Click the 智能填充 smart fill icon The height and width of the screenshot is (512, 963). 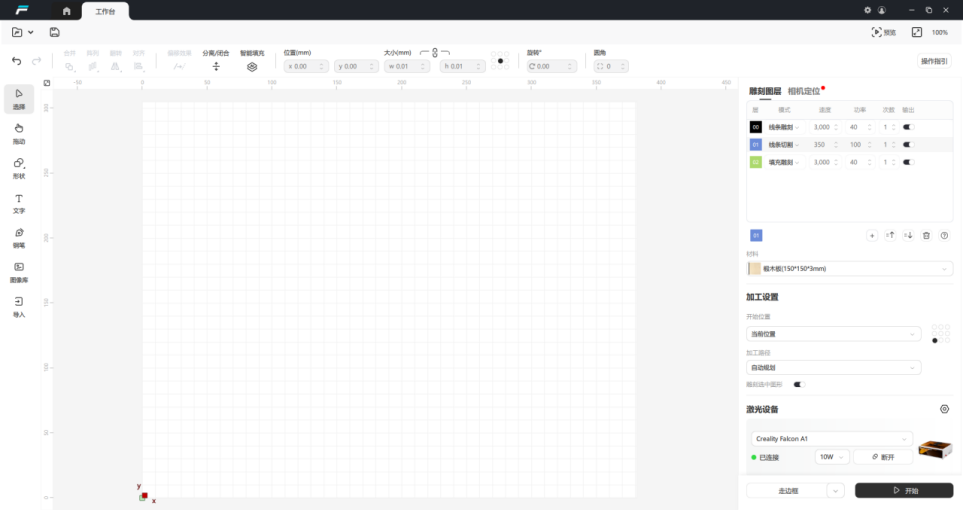point(252,66)
